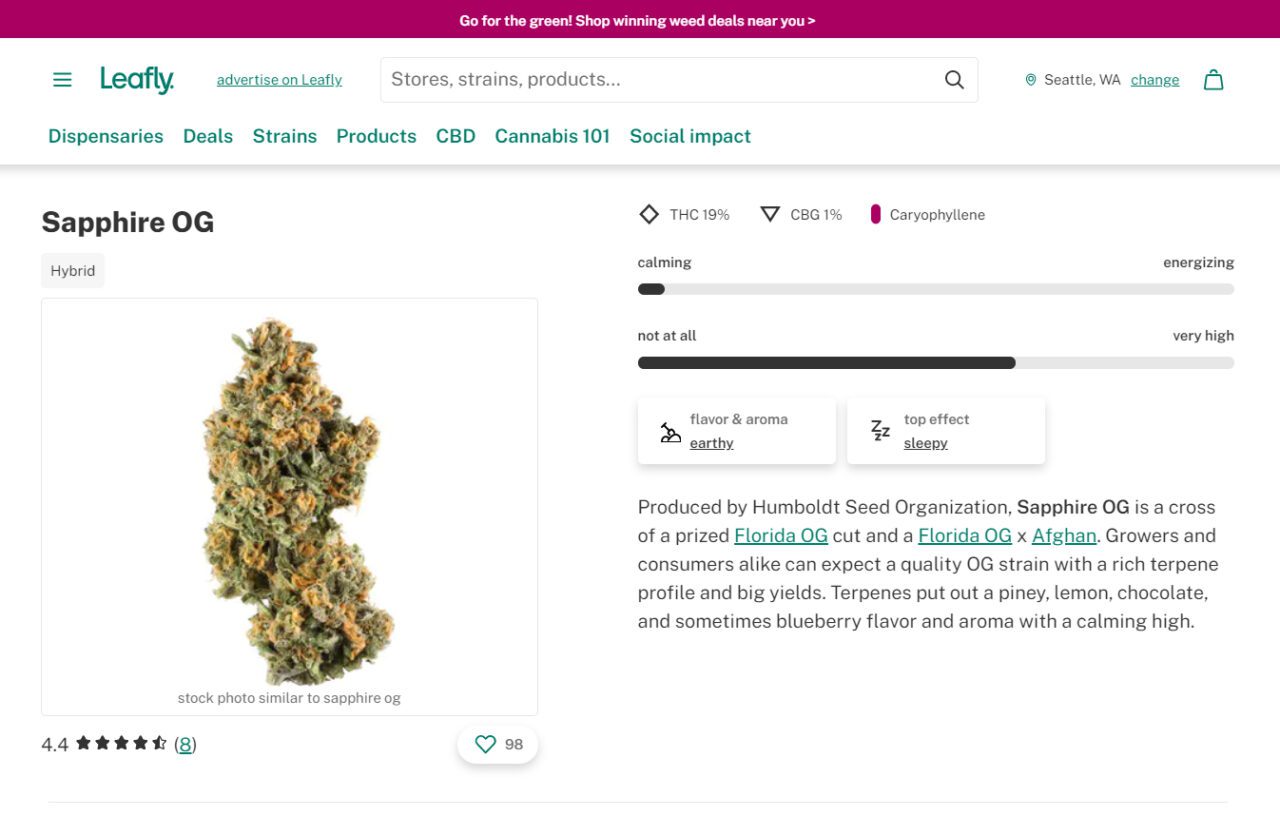The width and height of the screenshot is (1280, 816).
Task: Click the calming-energizing slider indicator
Action: coord(651,288)
